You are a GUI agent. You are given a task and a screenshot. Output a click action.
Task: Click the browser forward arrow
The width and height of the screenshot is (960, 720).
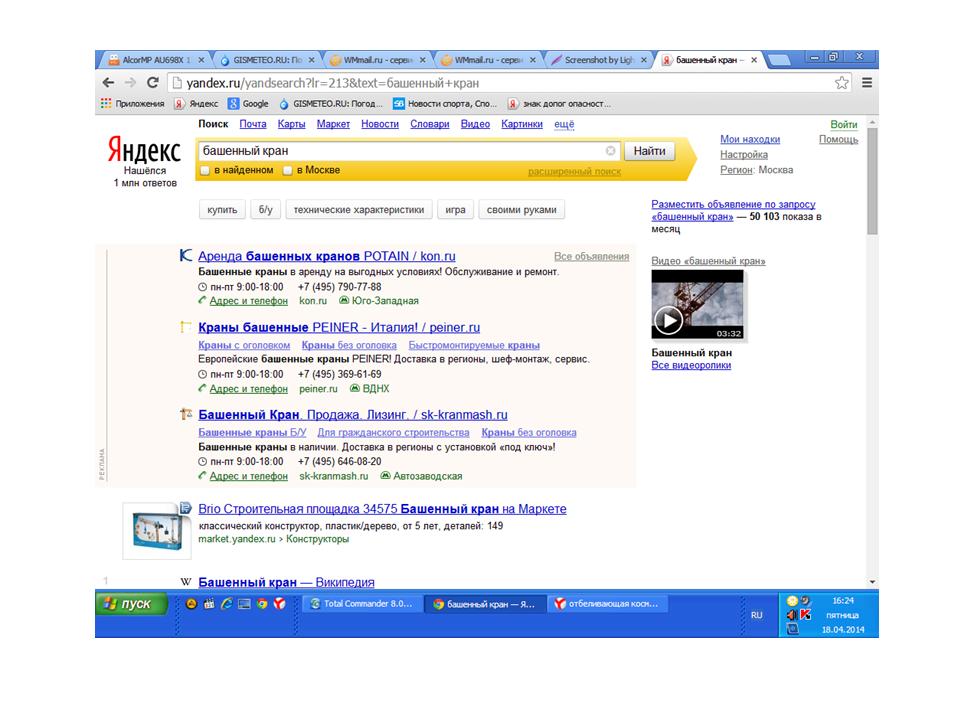pos(130,83)
